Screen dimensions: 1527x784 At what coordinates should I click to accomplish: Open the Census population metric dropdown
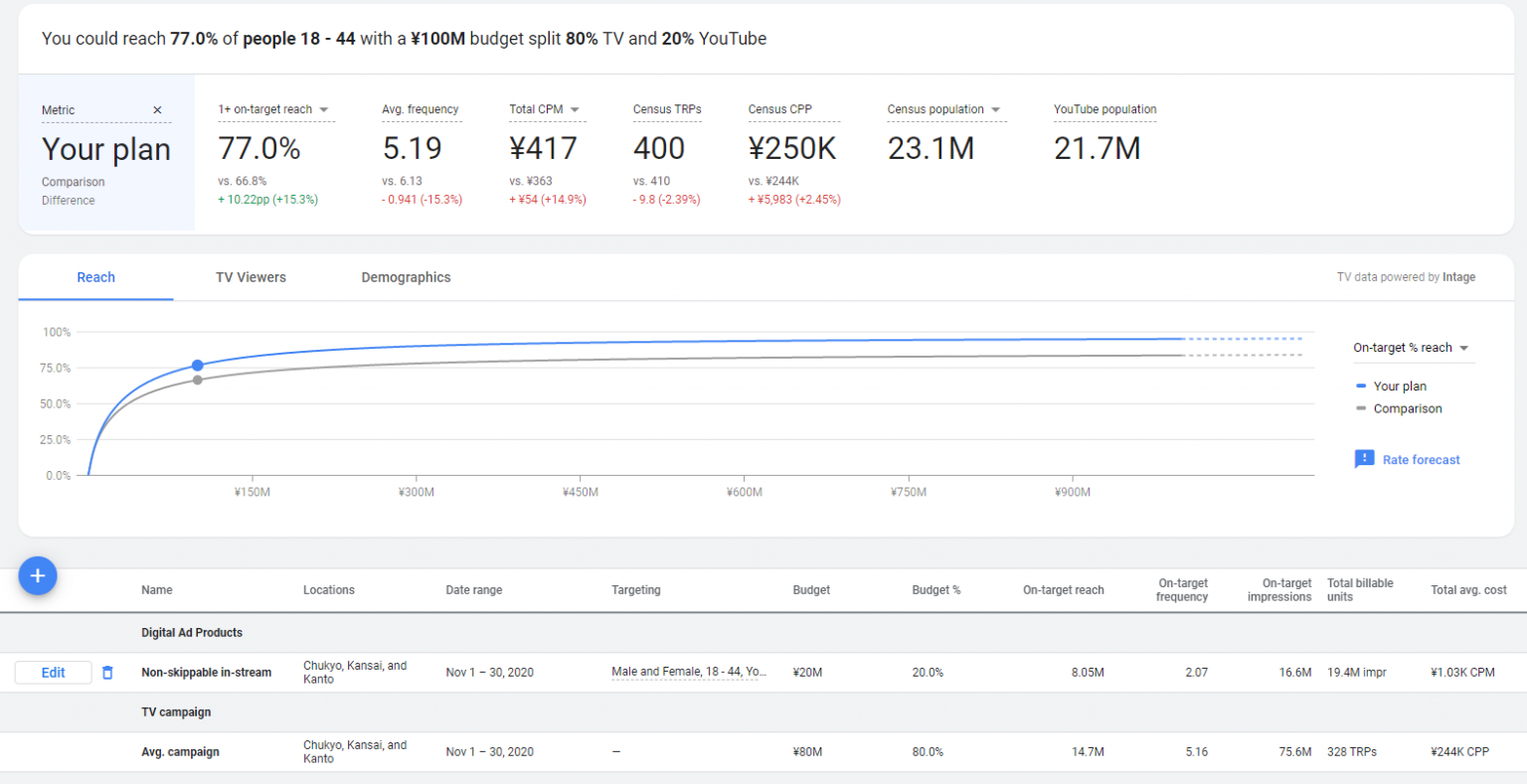(x=994, y=109)
